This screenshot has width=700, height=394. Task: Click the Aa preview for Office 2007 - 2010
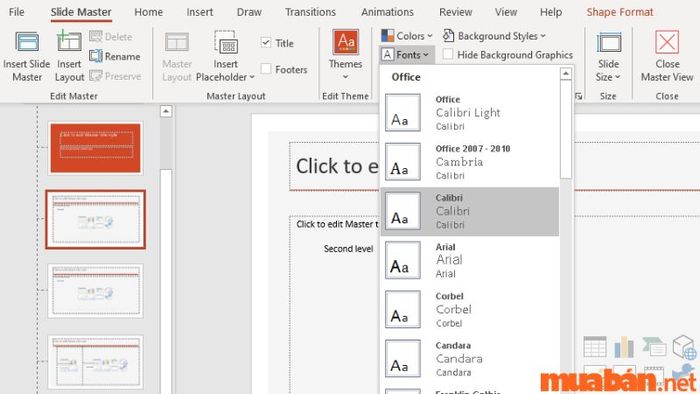(x=403, y=162)
